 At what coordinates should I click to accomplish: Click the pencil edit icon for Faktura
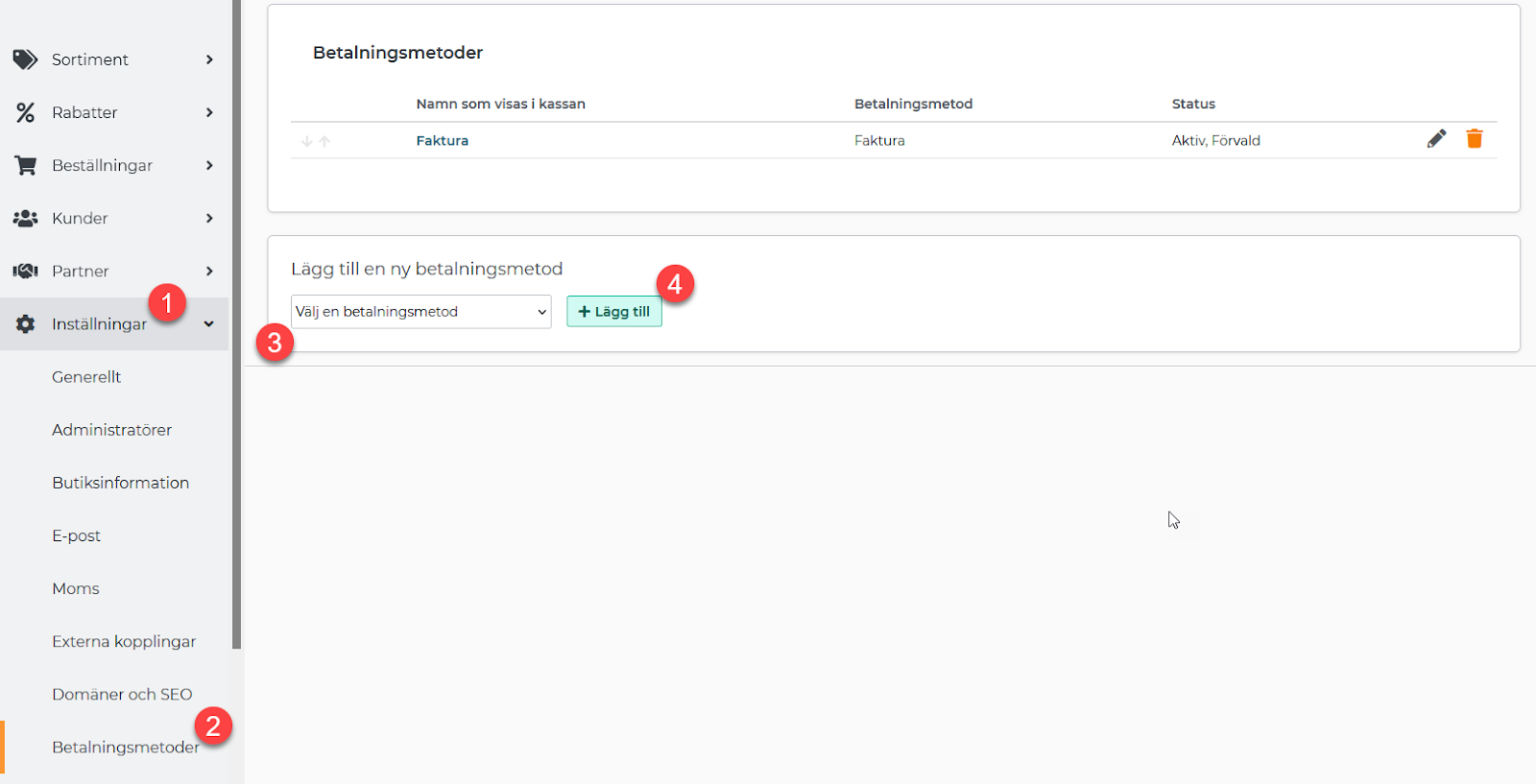coord(1436,139)
